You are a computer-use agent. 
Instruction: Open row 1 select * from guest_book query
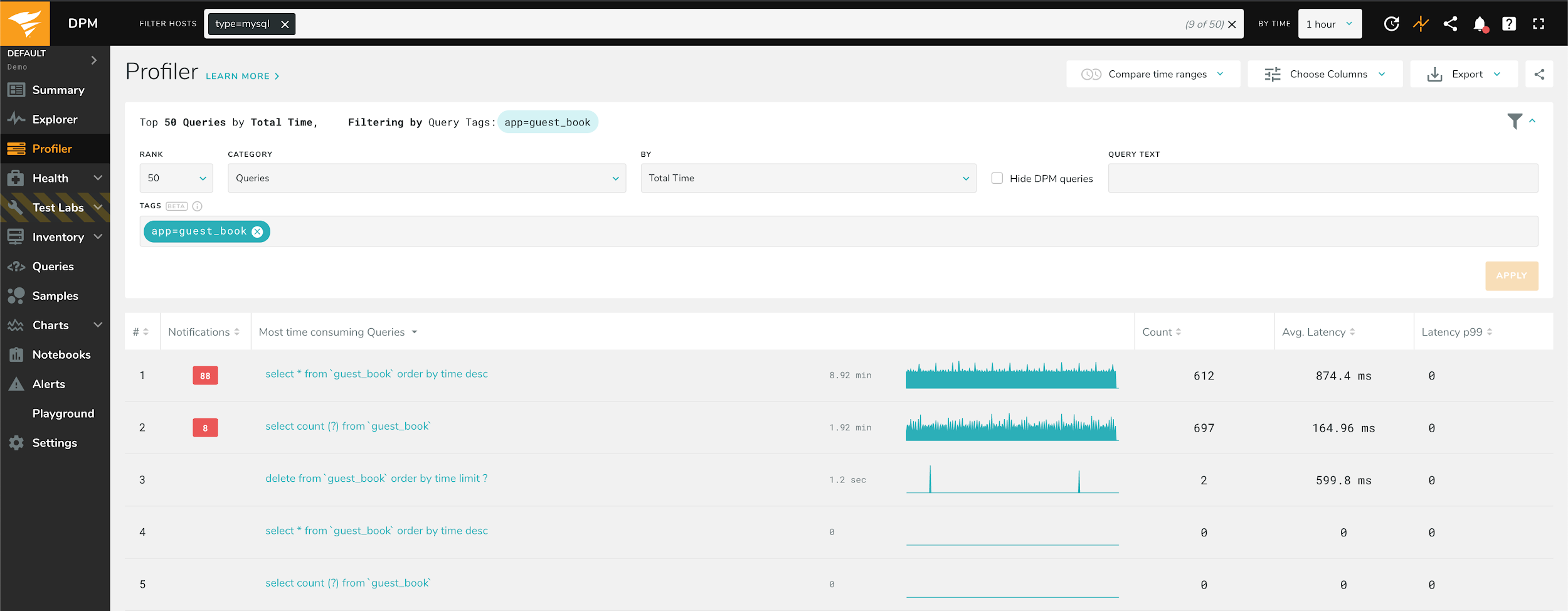coord(376,374)
